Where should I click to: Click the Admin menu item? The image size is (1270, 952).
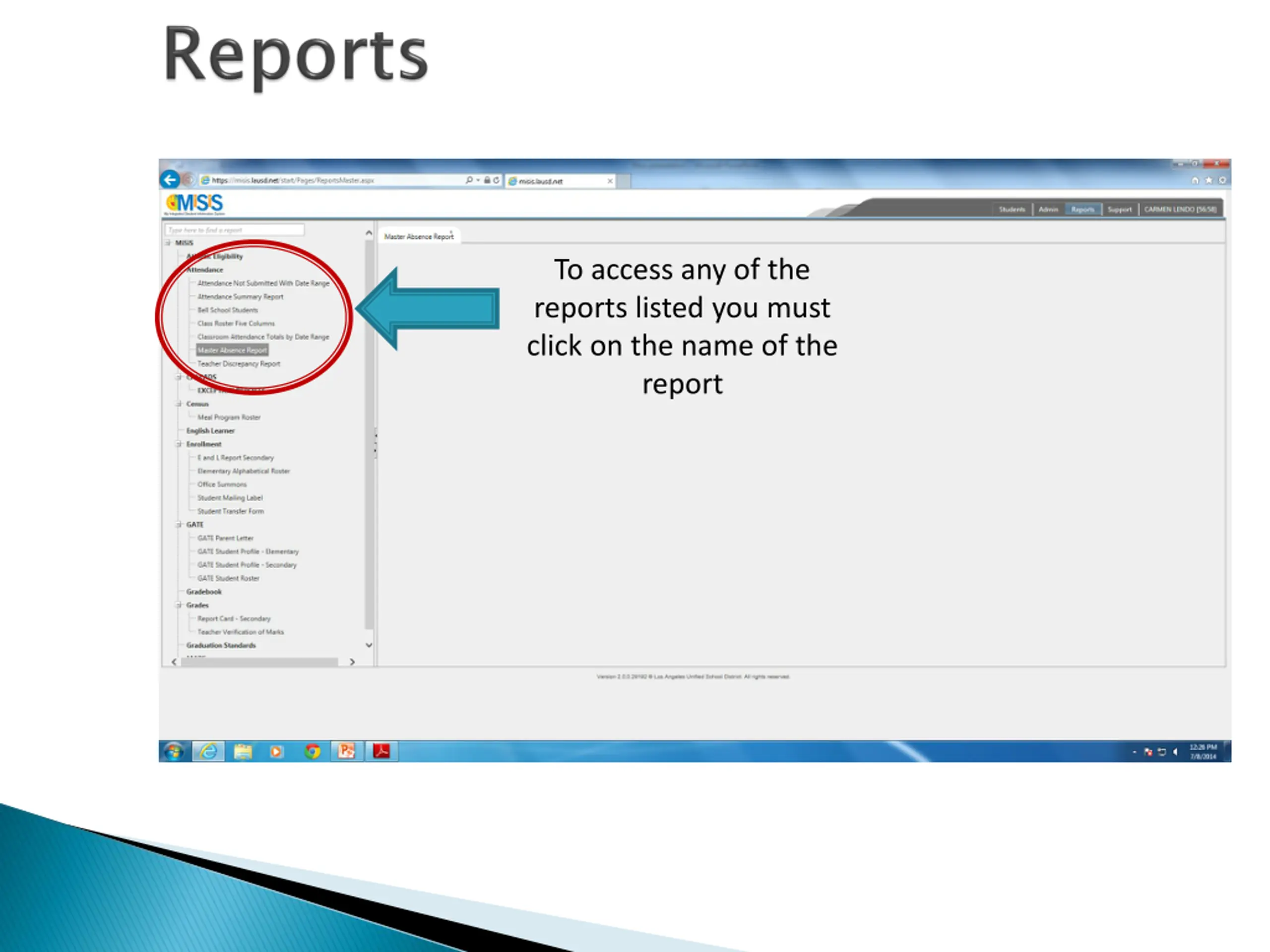click(1048, 209)
